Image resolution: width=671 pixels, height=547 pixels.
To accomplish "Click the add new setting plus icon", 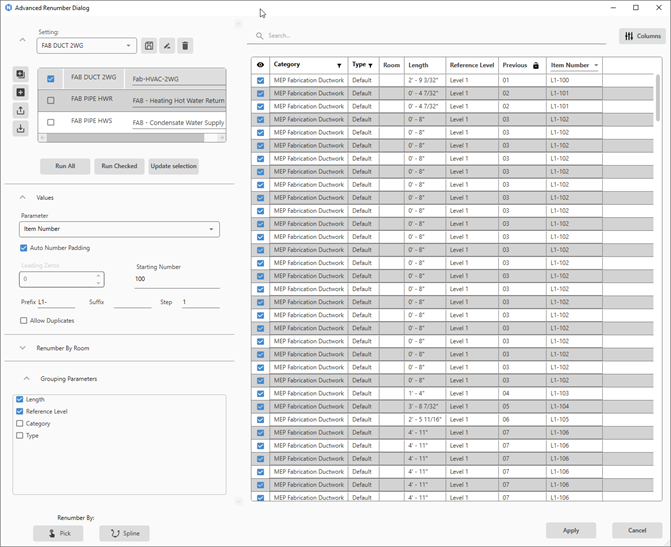I will point(21,92).
